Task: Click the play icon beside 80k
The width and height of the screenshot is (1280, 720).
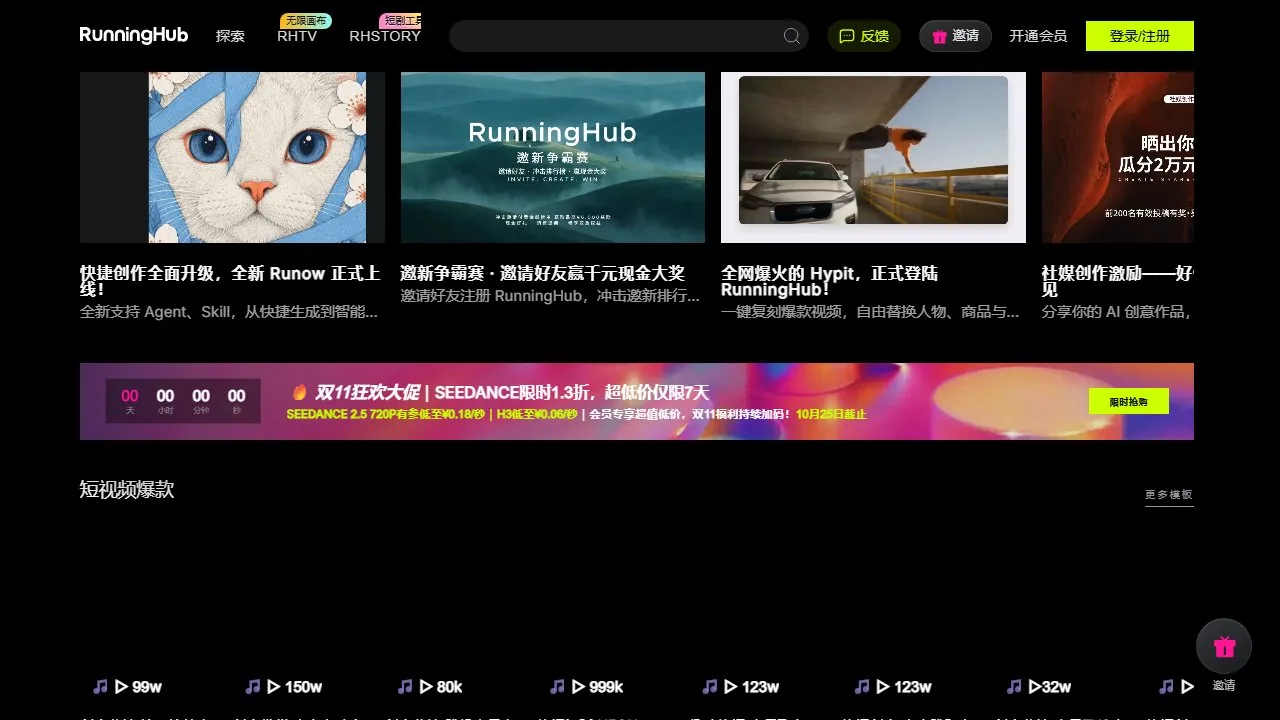Action: pos(426,687)
